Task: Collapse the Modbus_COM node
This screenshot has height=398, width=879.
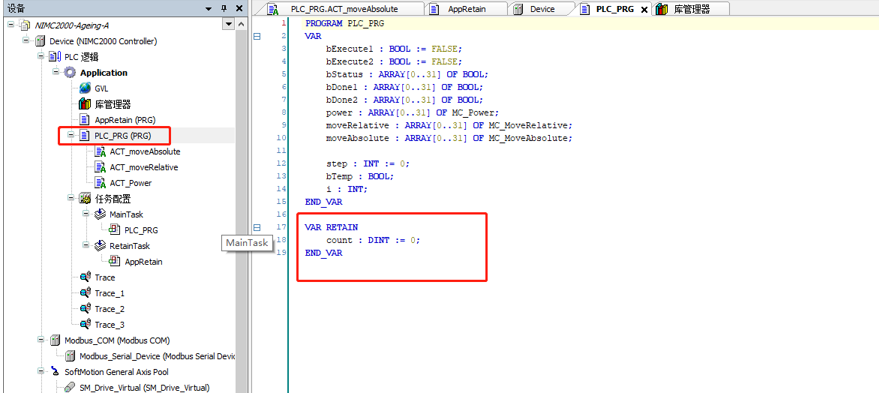Action: click(41, 340)
